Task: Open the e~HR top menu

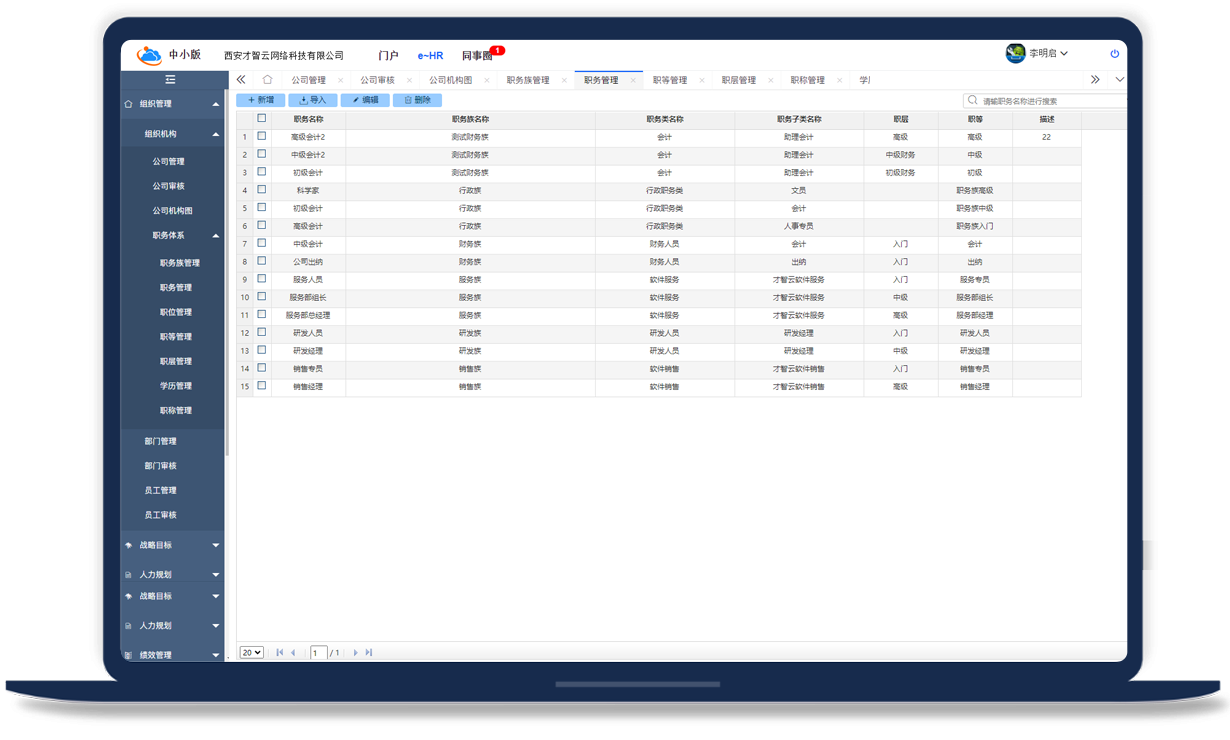Action: pos(430,56)
